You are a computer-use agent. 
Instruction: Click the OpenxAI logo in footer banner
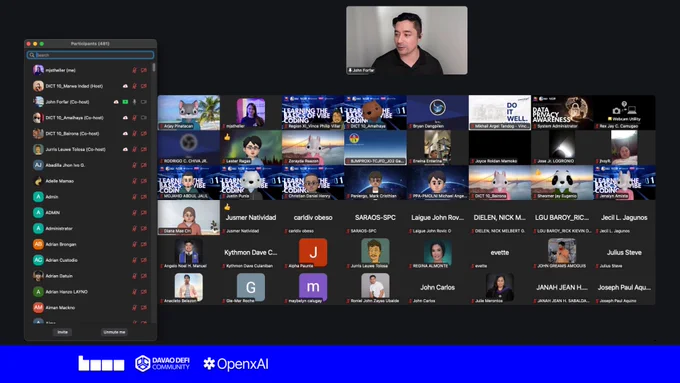(236, 364)
